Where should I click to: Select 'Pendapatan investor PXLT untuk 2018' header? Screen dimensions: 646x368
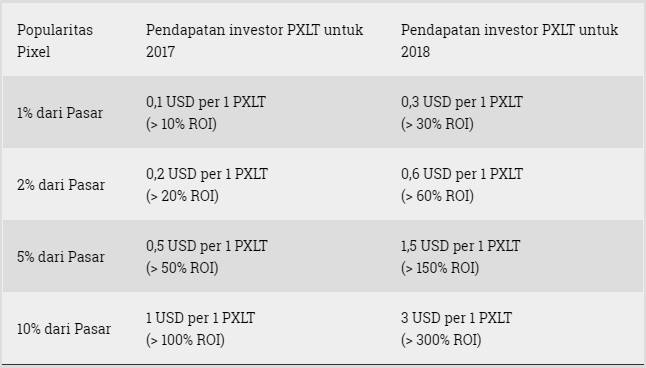tap(509, 40)
